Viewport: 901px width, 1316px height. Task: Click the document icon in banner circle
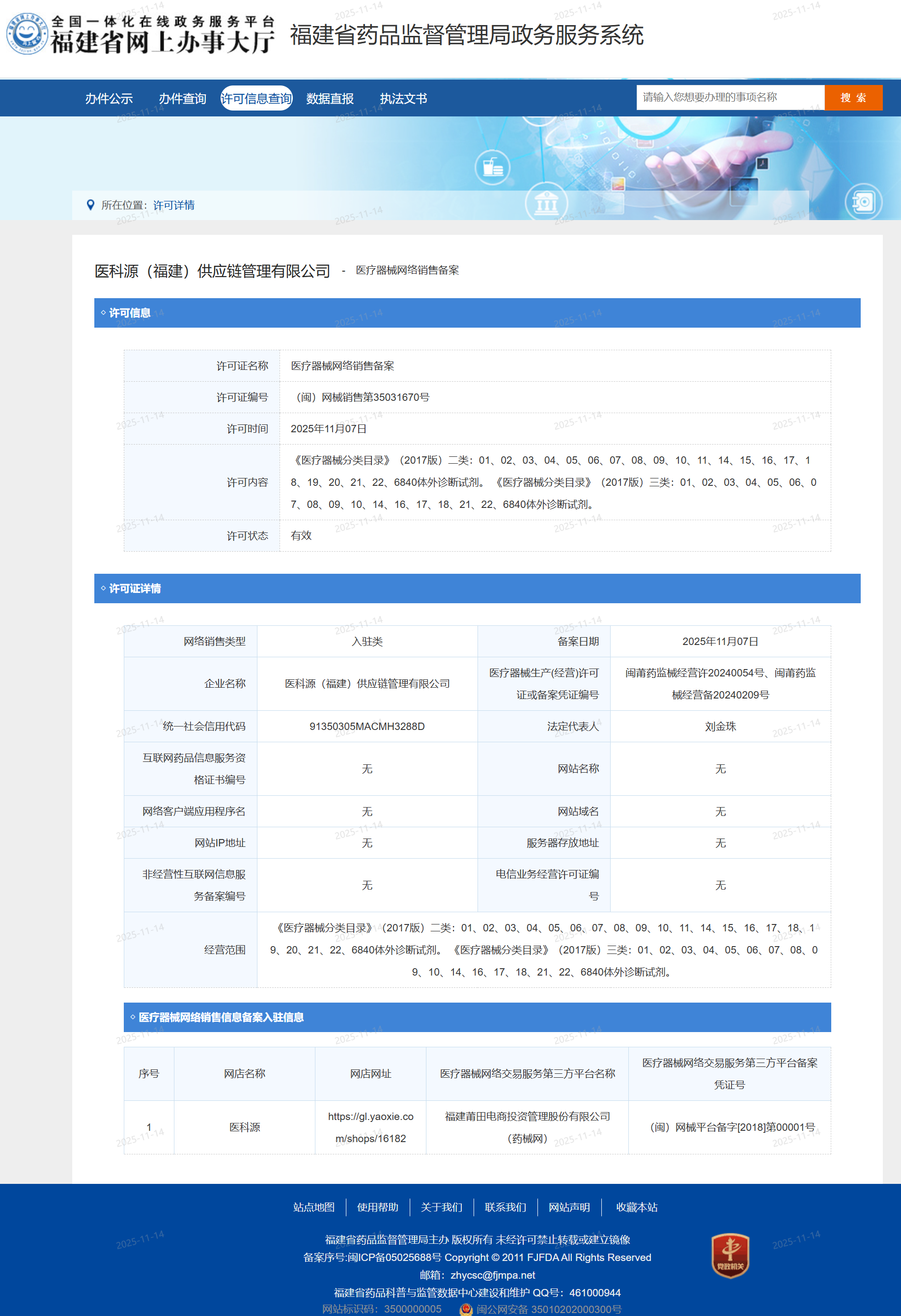492,167
